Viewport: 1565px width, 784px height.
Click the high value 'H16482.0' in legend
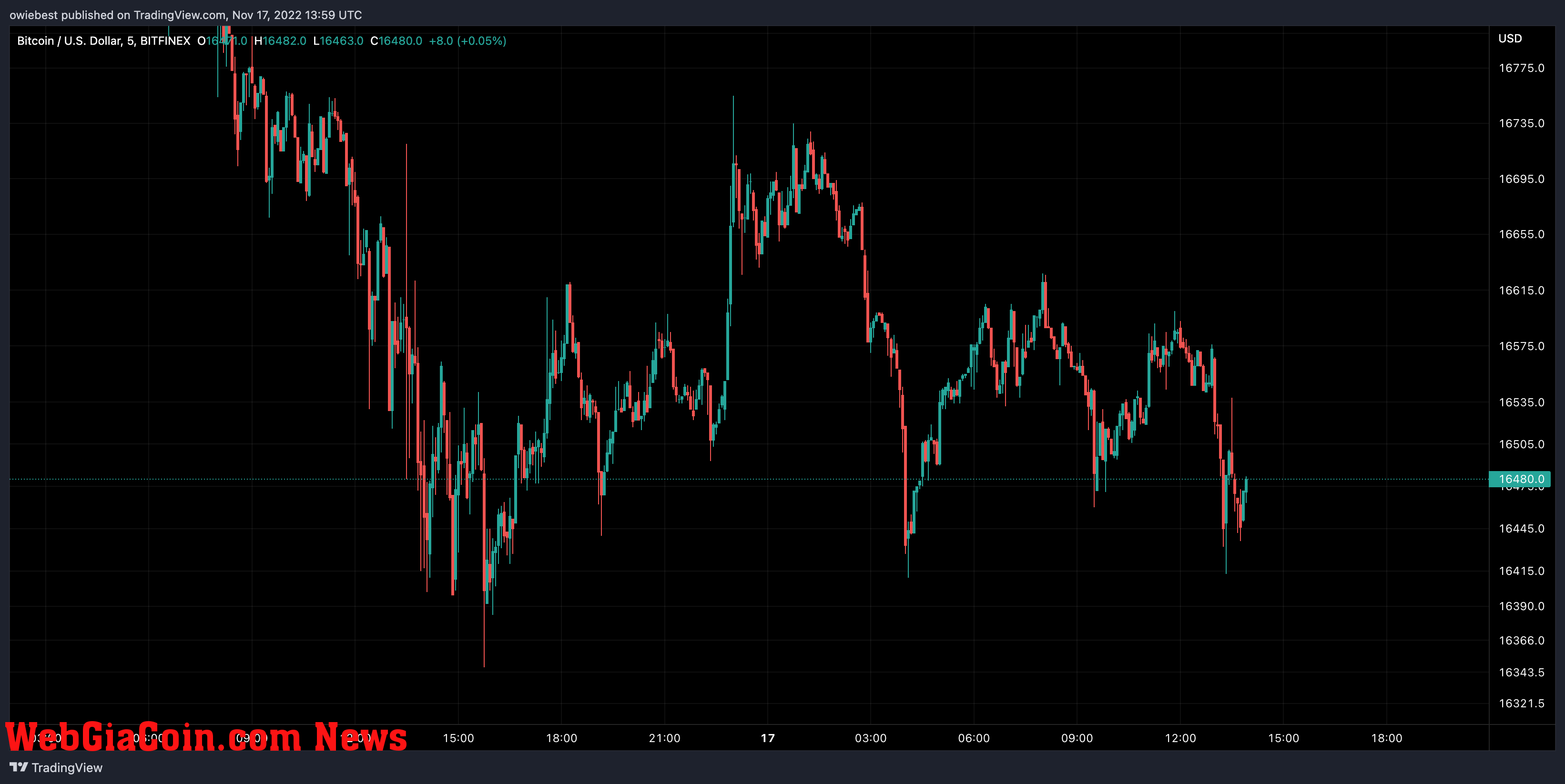point(280,40)
